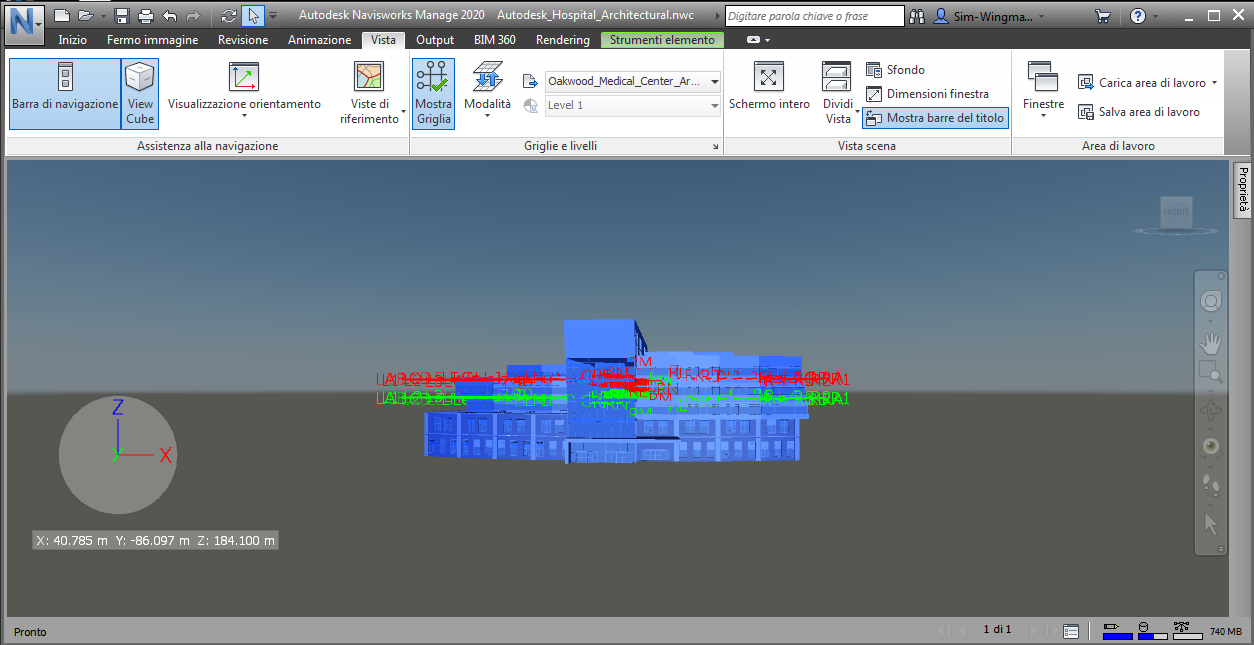Click the 1 di 1 sheet counter
1254x645 pixels.
pos(997,630)
